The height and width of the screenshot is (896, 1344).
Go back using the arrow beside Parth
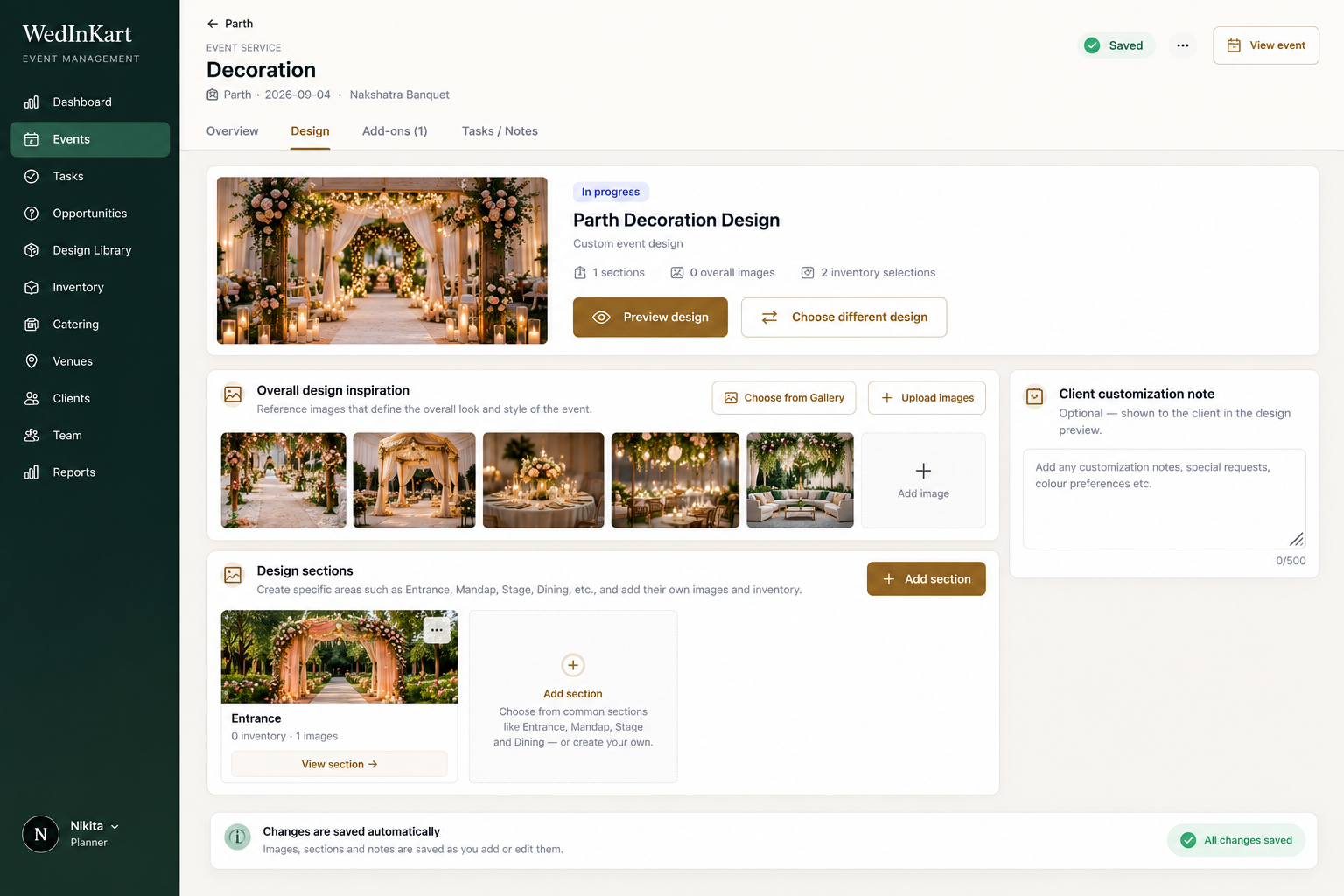[213, 24]
